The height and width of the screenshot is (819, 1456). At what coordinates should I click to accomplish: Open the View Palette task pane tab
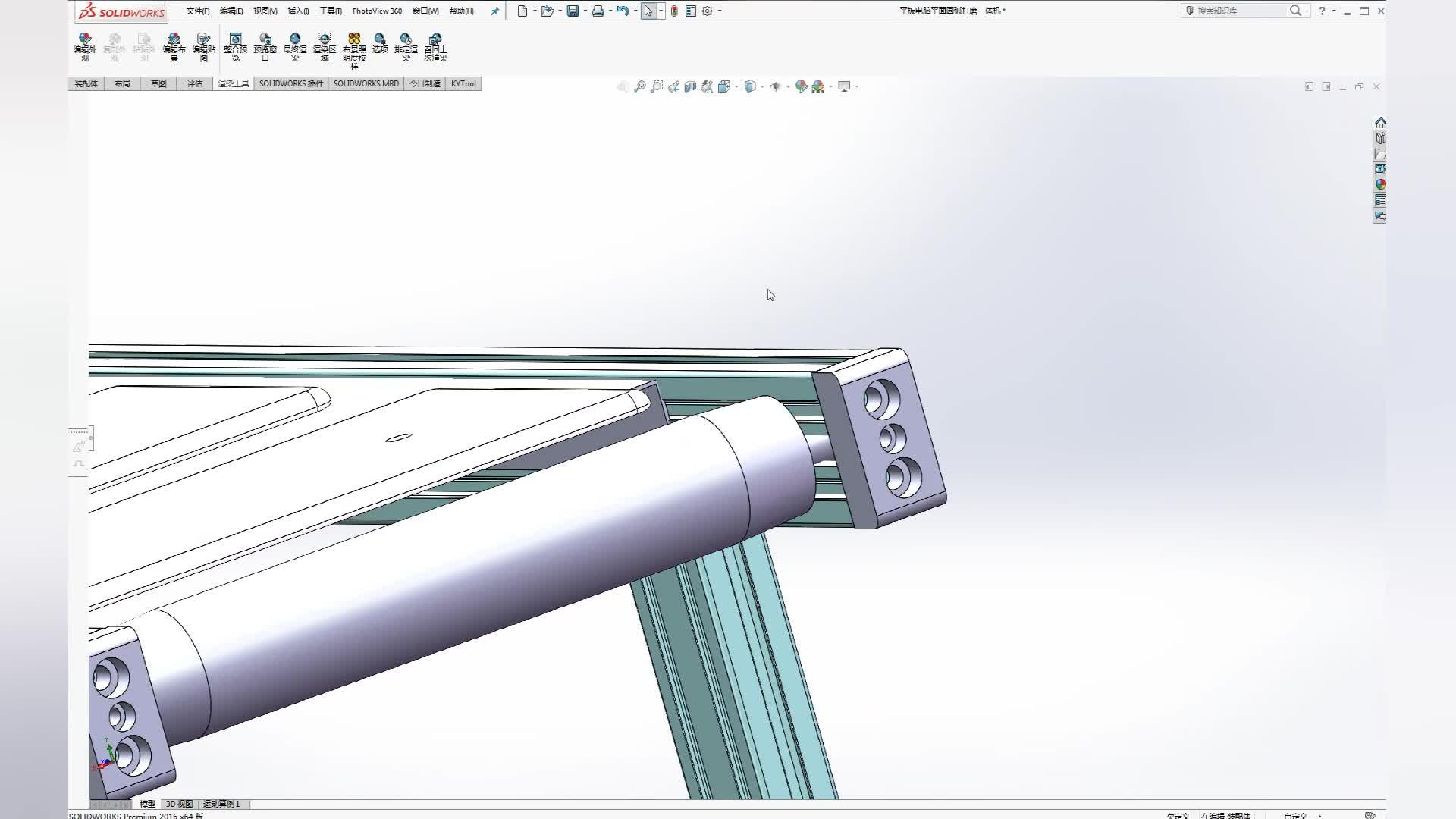point(1380,169)
